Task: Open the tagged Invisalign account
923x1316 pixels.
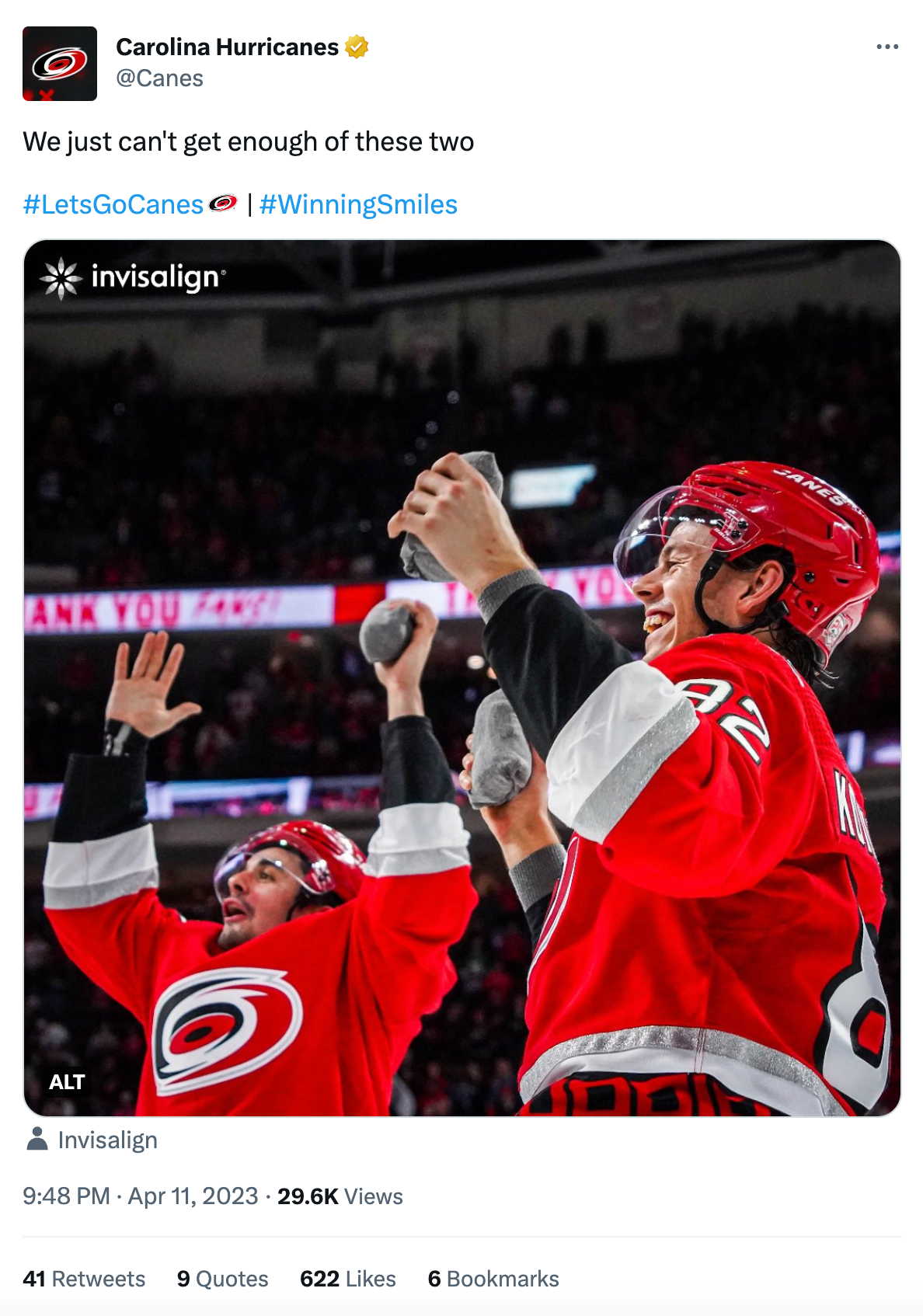Action: [x=107, y=1140]
